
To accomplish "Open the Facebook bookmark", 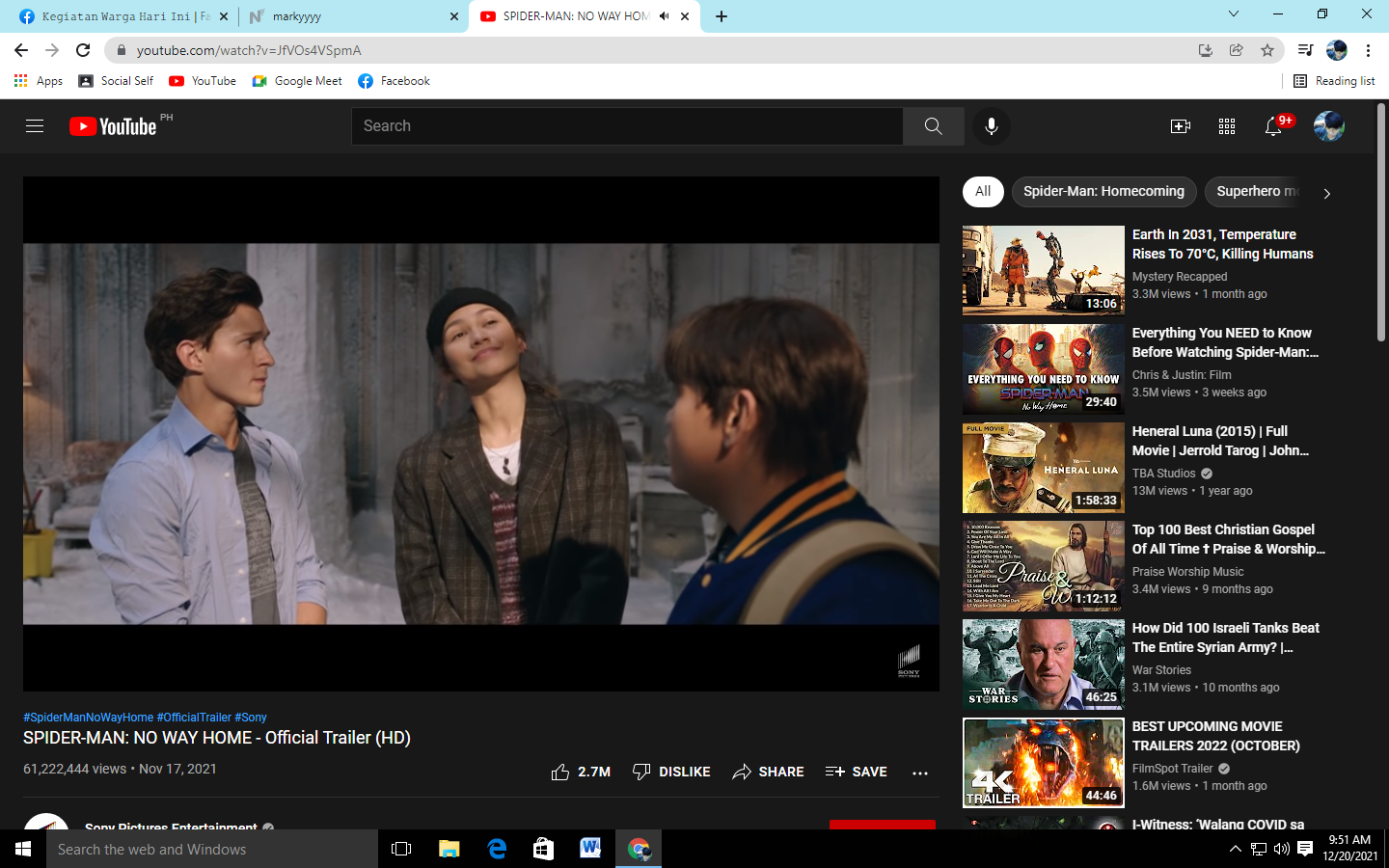I will (394, 81).
